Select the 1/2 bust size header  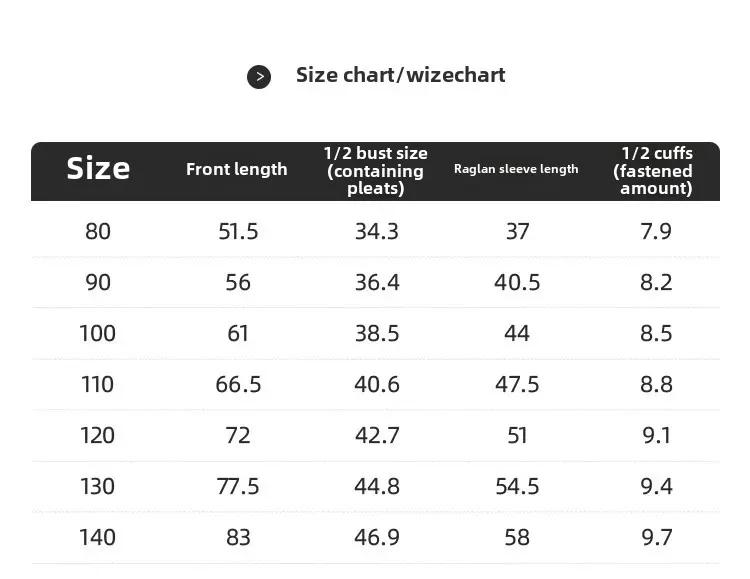click(x=375, y=170)
